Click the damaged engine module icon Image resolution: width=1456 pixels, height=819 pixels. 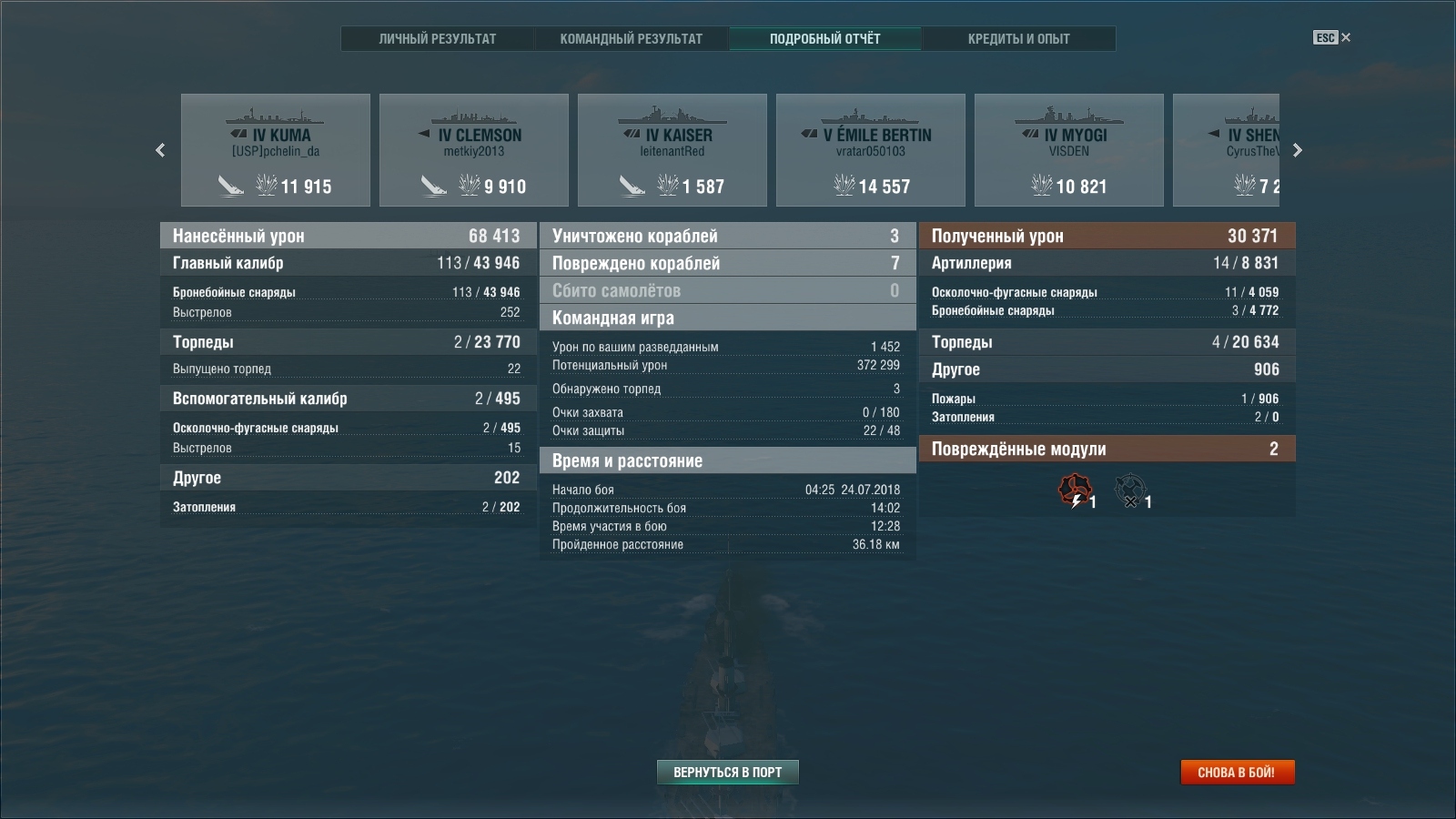click(1075, 490)
